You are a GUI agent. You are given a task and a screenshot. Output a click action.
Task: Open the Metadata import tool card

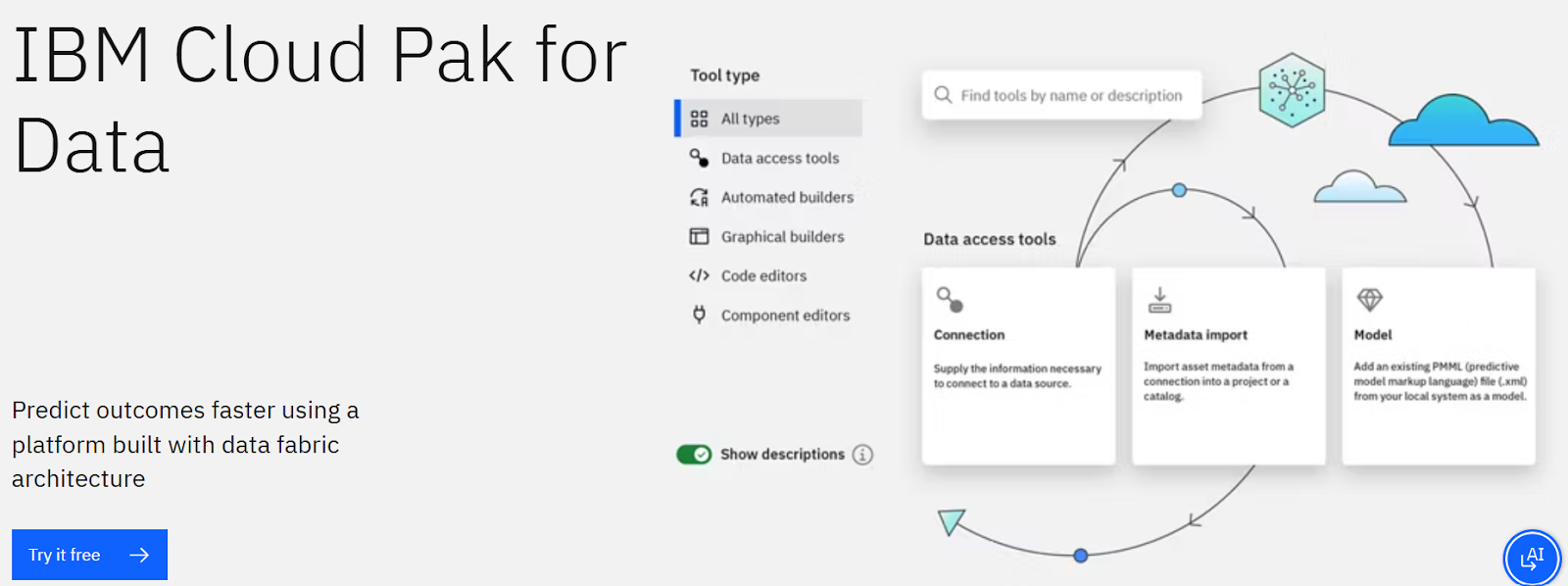[x=1229, y=366]
